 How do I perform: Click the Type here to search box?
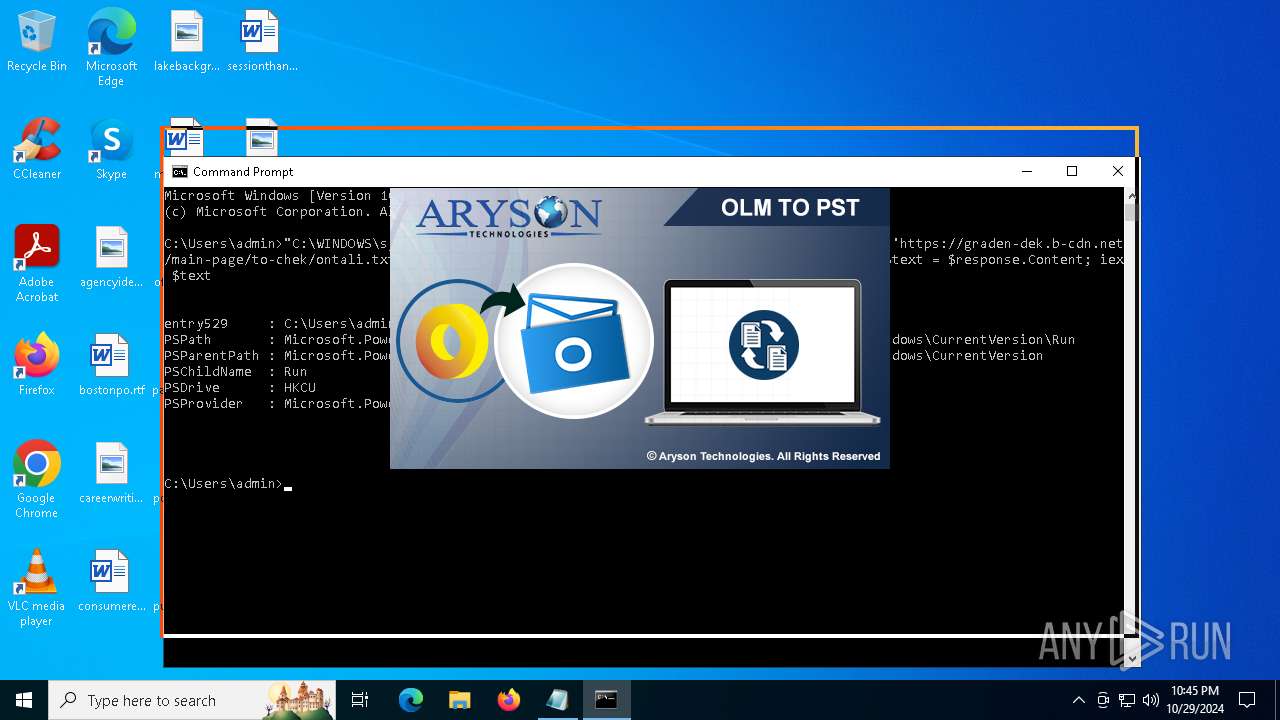tap(192, 700)
